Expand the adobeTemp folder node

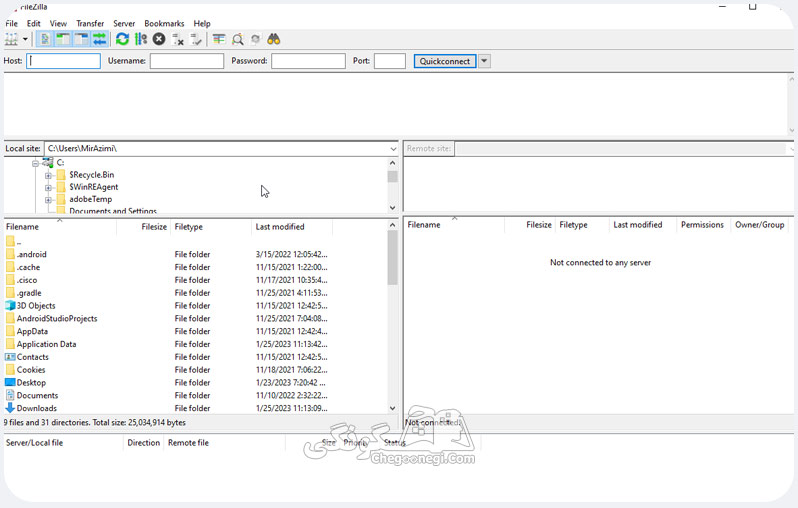coord(48,200)
